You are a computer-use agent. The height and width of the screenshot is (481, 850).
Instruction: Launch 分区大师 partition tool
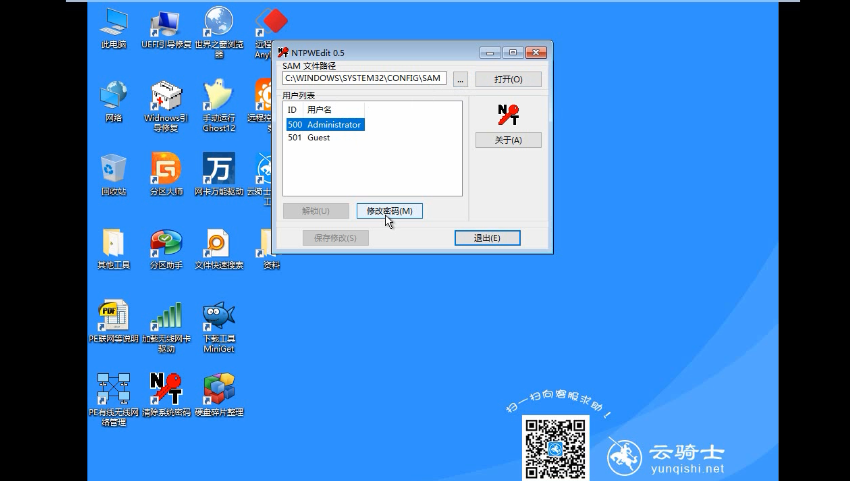coord(166,175)
